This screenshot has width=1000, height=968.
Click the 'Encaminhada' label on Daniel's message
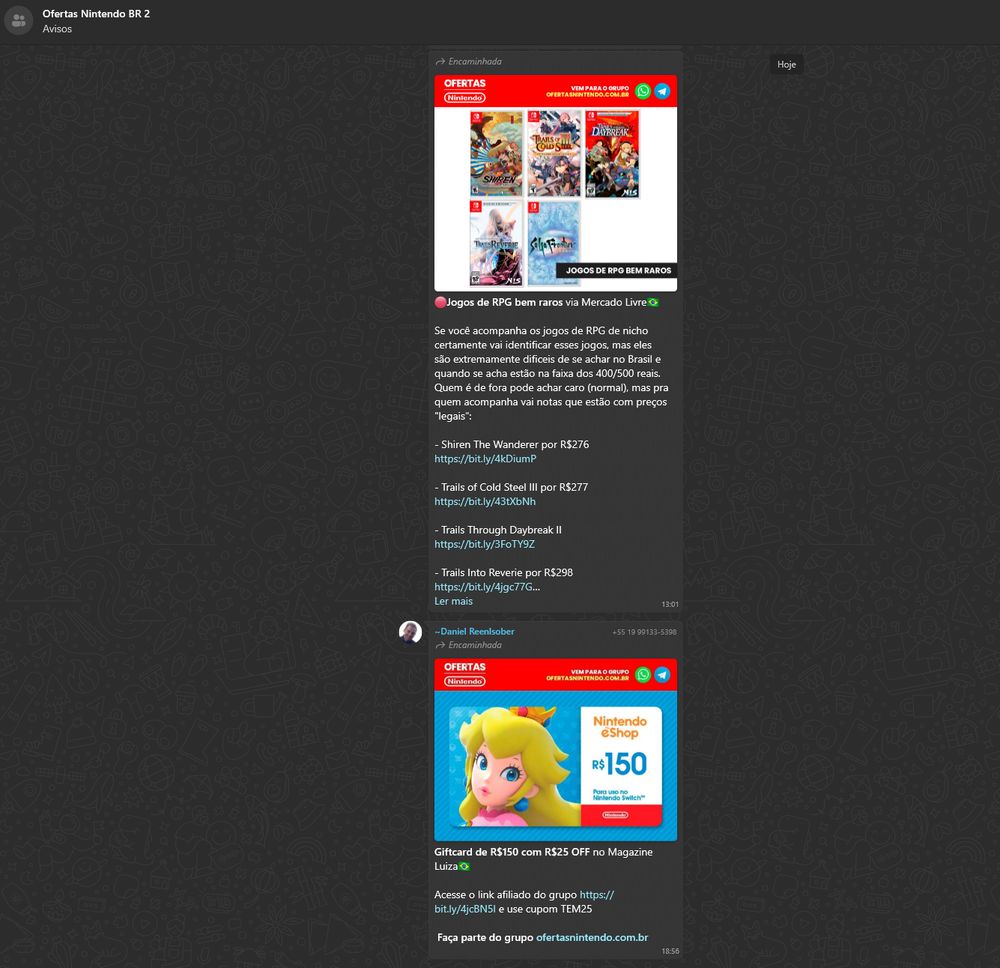(469, 645)
